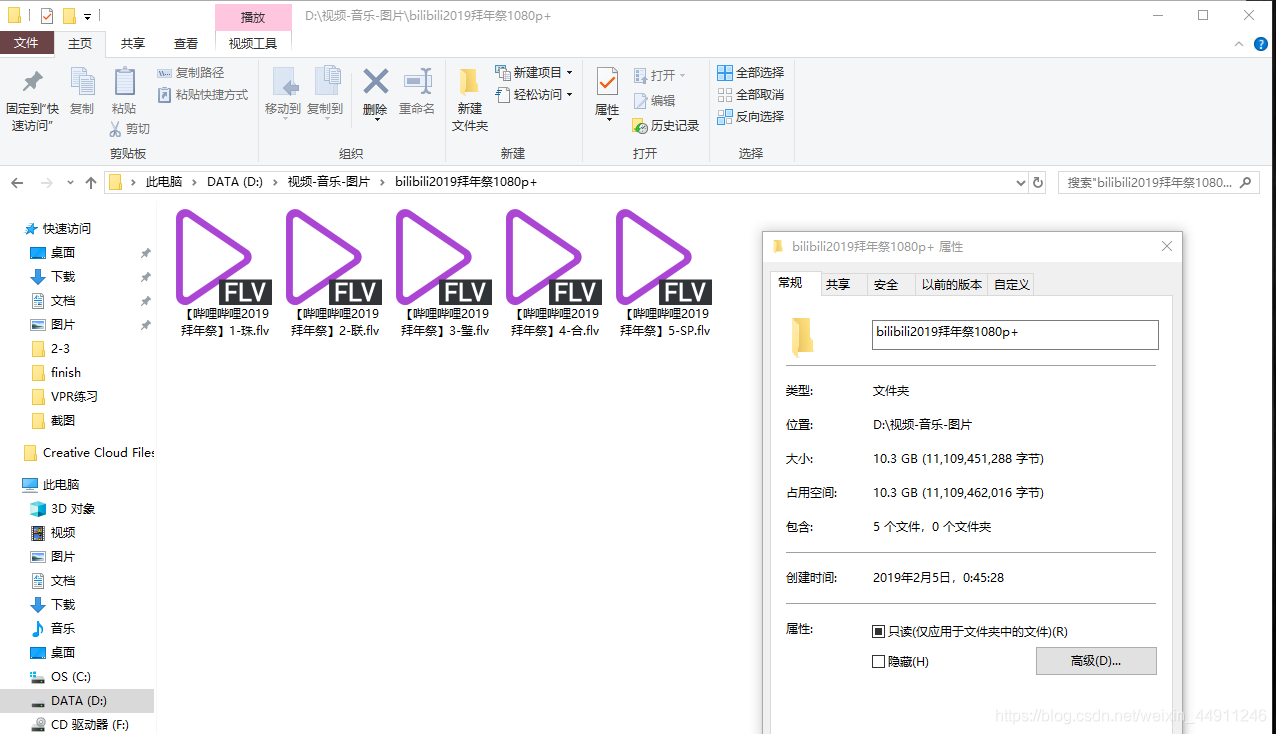Click the Help question mark icon
The height and width of the screenshot is (734, 1276).
click(1262, 44)
